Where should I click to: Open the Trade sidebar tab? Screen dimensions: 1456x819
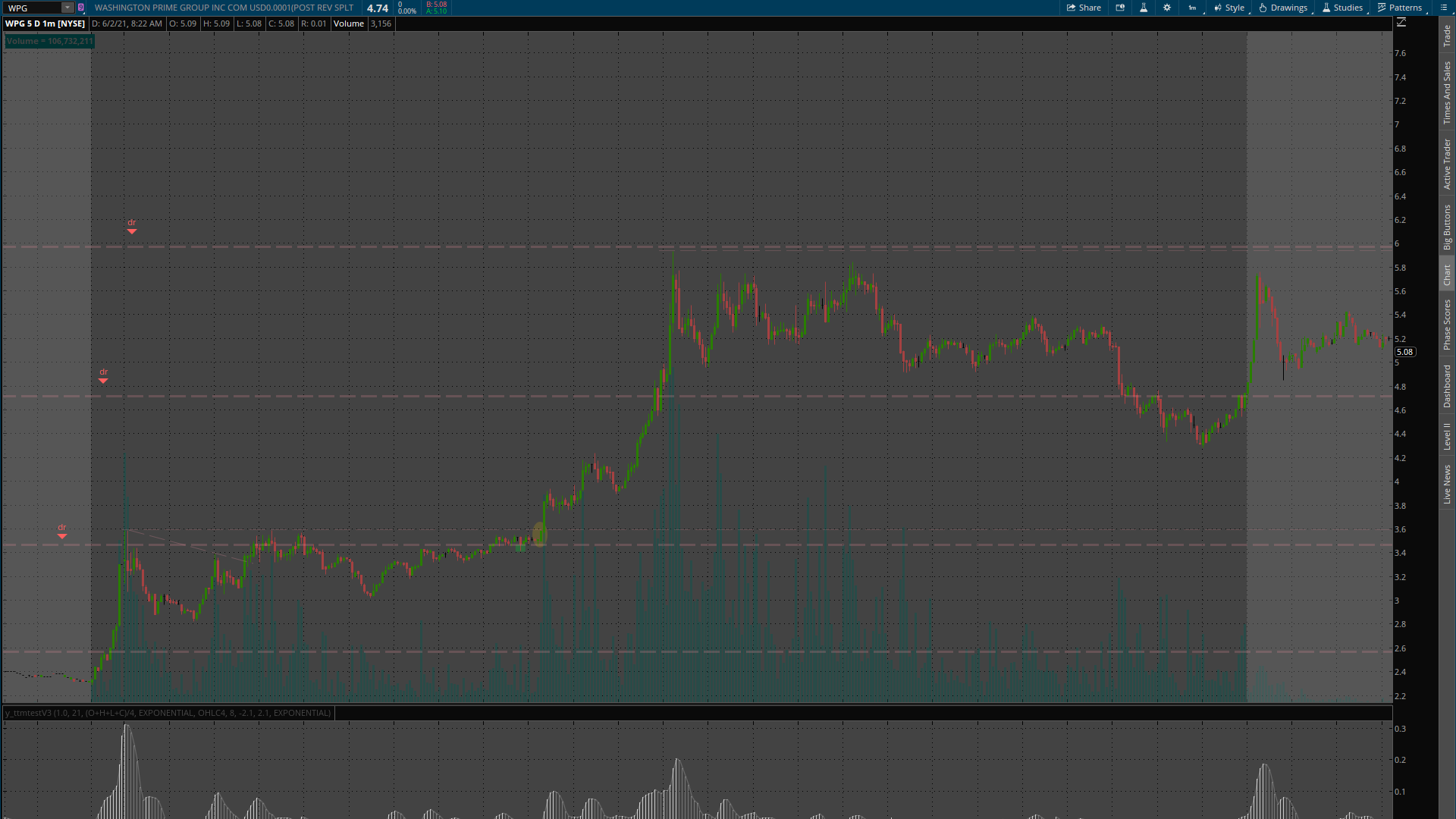point(1447,36)
